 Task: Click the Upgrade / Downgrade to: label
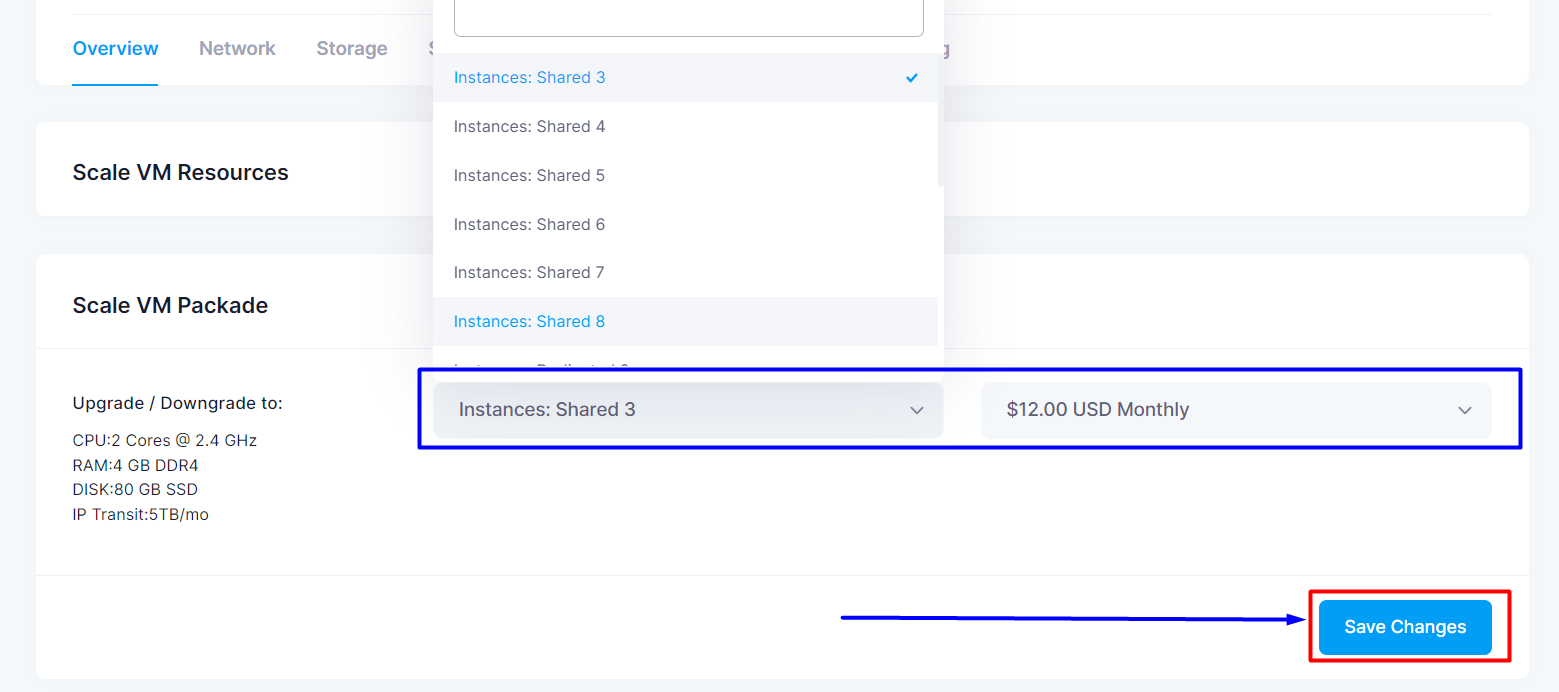click(x=178, y=403)
